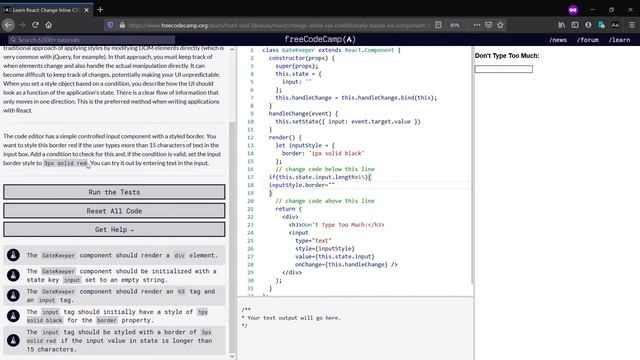Click the Reset All Code button
Viewport: 640px width, 360px height.
114,211
